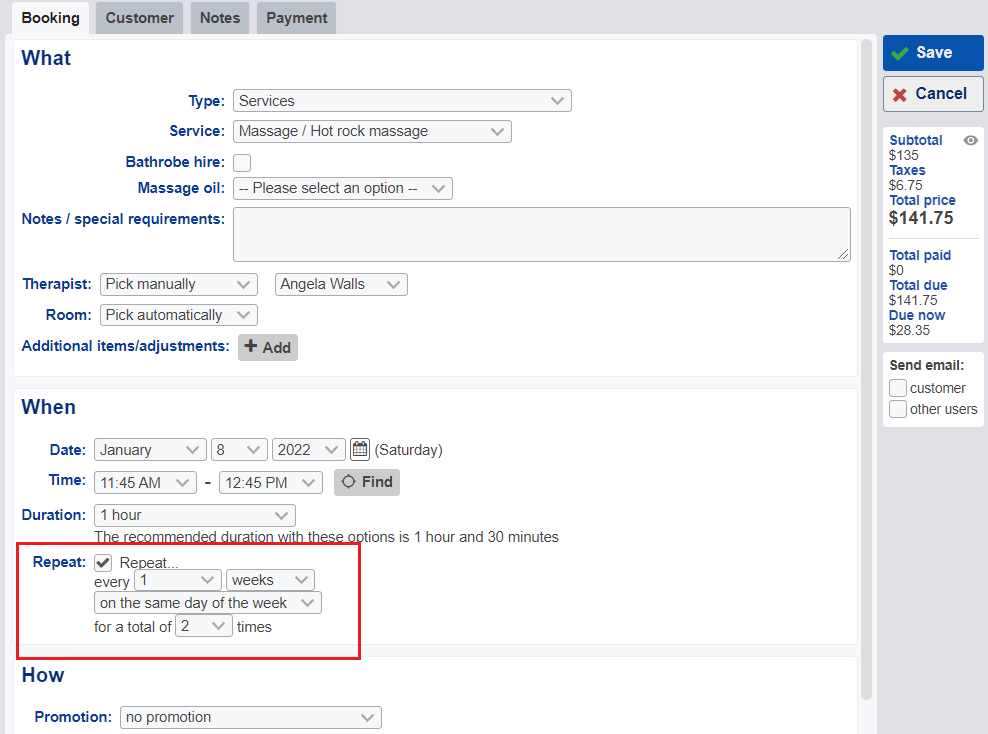Click the Total due $141.75 amount
The image size is (988, 734).
913,301
